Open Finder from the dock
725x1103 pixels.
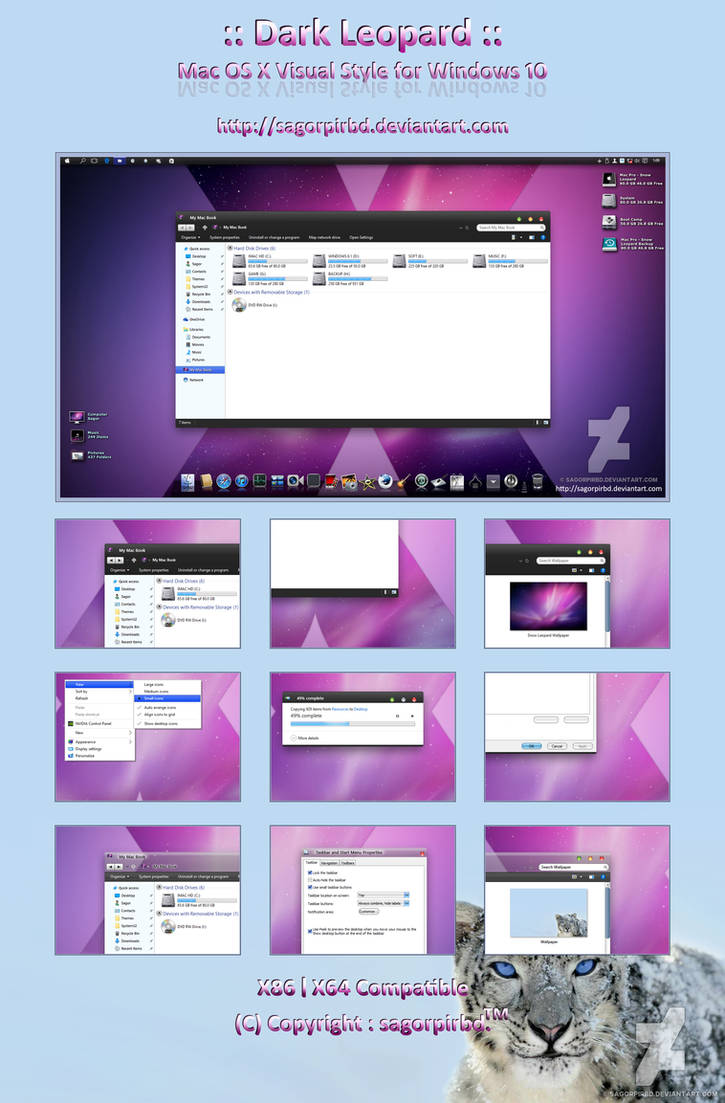point(188,482)
